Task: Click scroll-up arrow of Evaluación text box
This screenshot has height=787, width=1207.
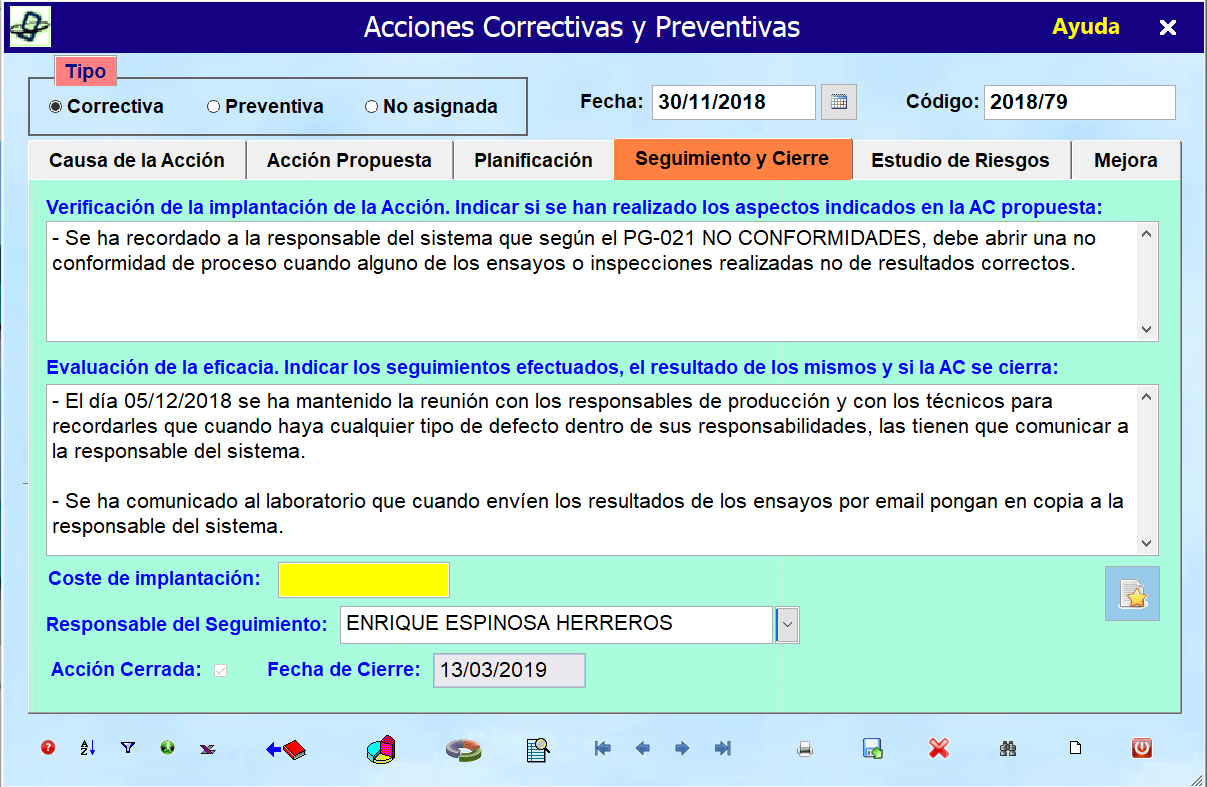Action: pyautogui.click(x=1147, y=397)
